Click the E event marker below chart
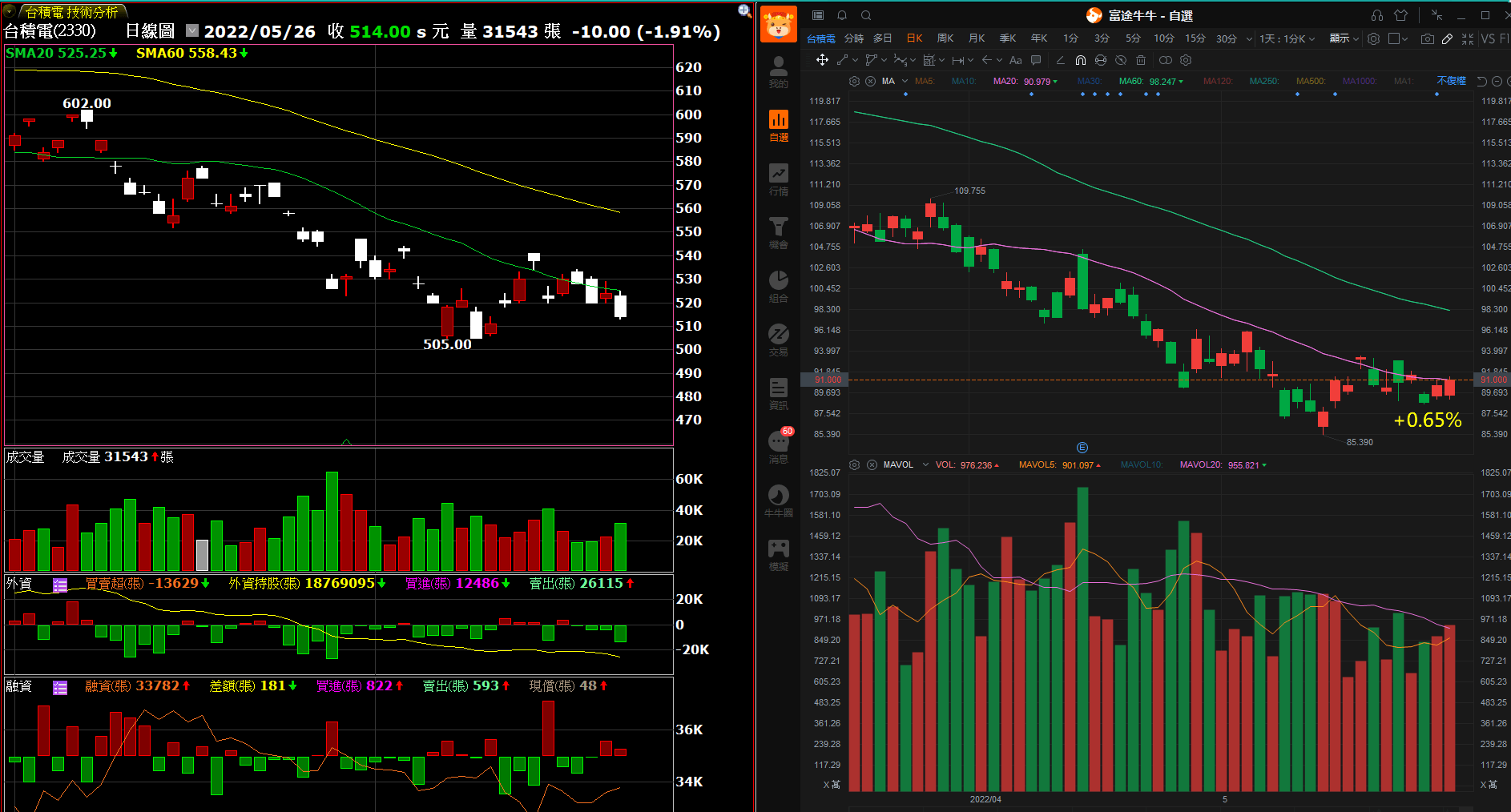 1082,448
